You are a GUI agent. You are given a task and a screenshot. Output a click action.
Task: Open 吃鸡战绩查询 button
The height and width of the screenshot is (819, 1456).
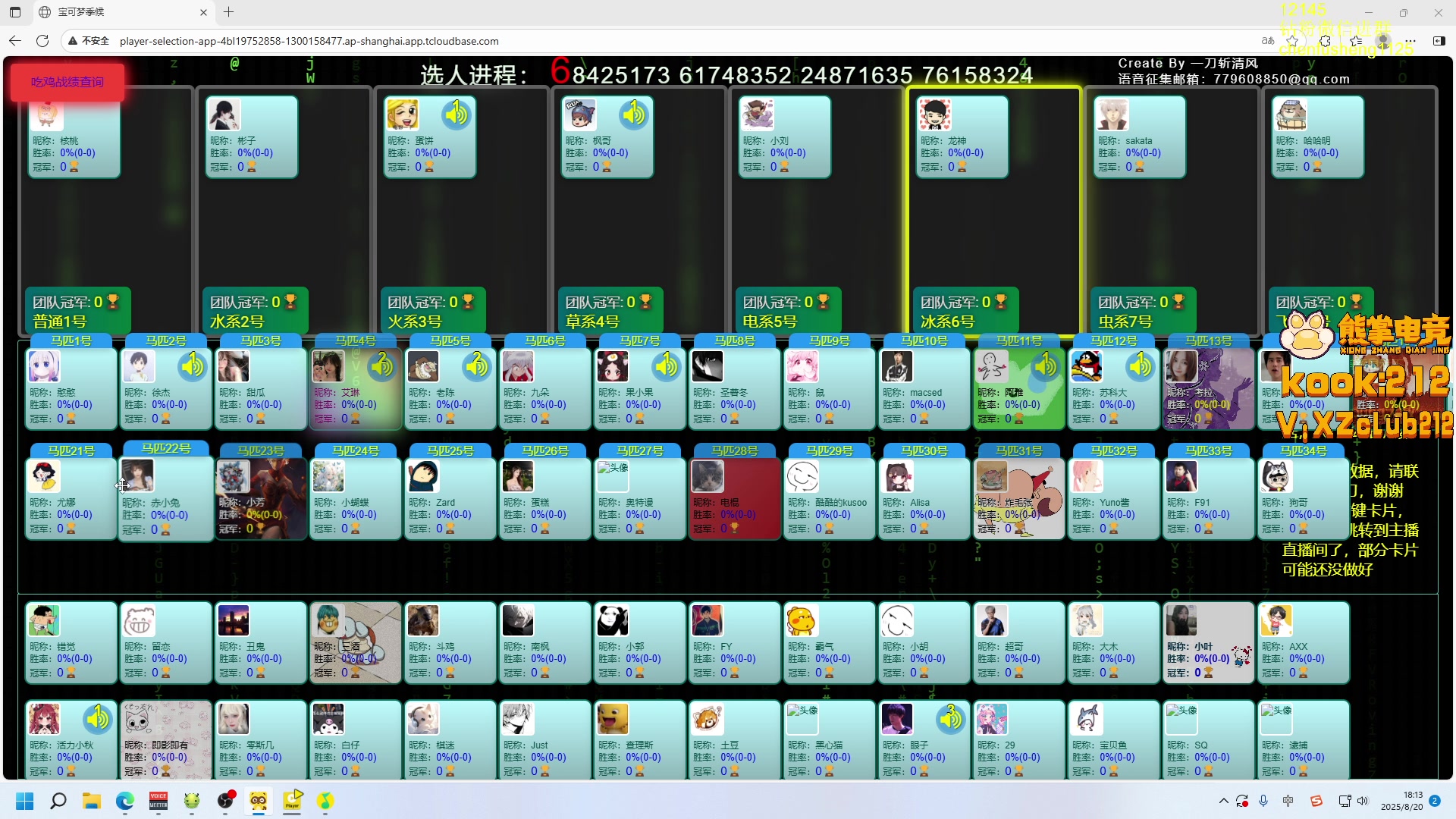tap(67, 82)
